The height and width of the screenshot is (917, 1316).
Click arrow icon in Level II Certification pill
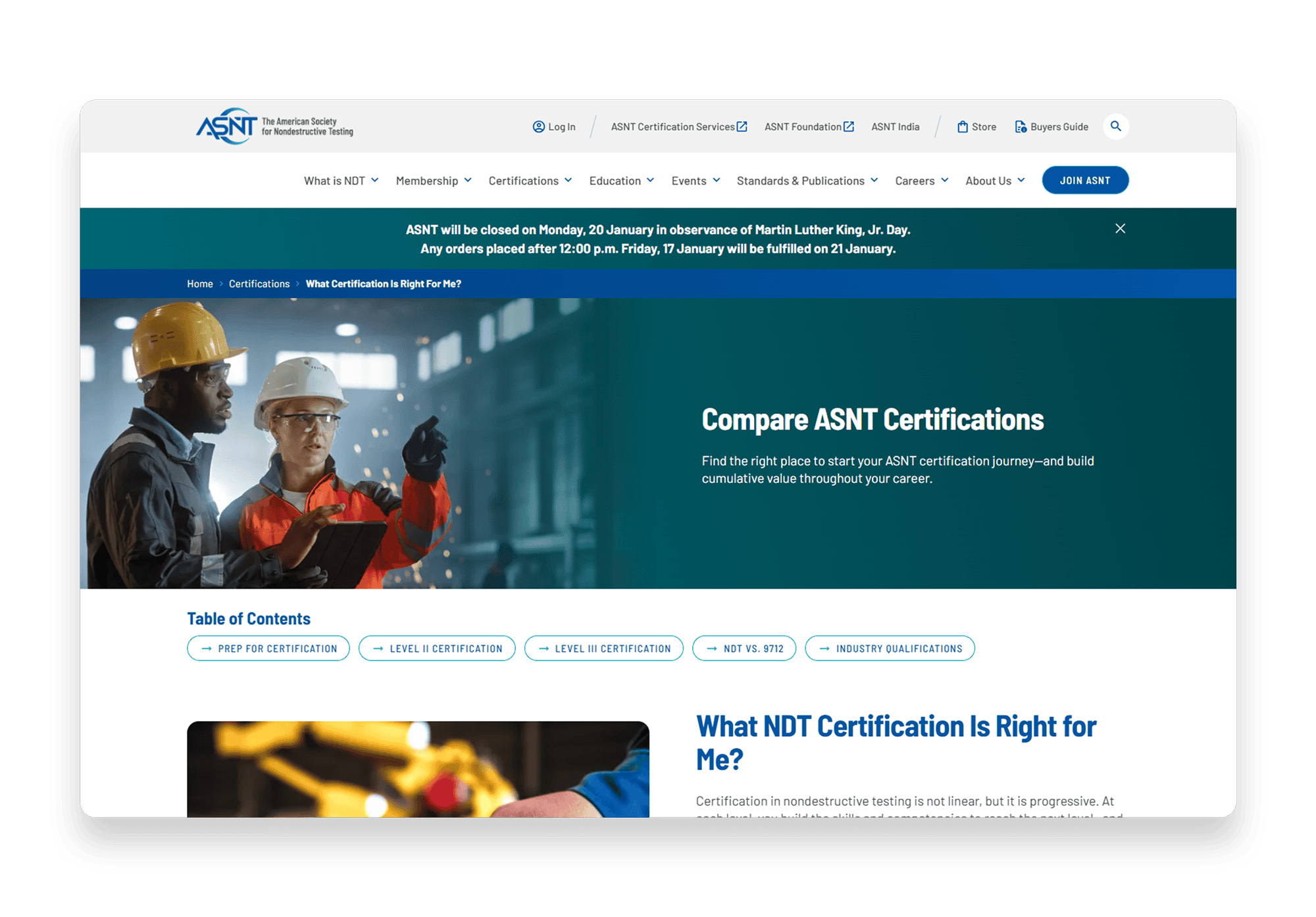point(378,649)
